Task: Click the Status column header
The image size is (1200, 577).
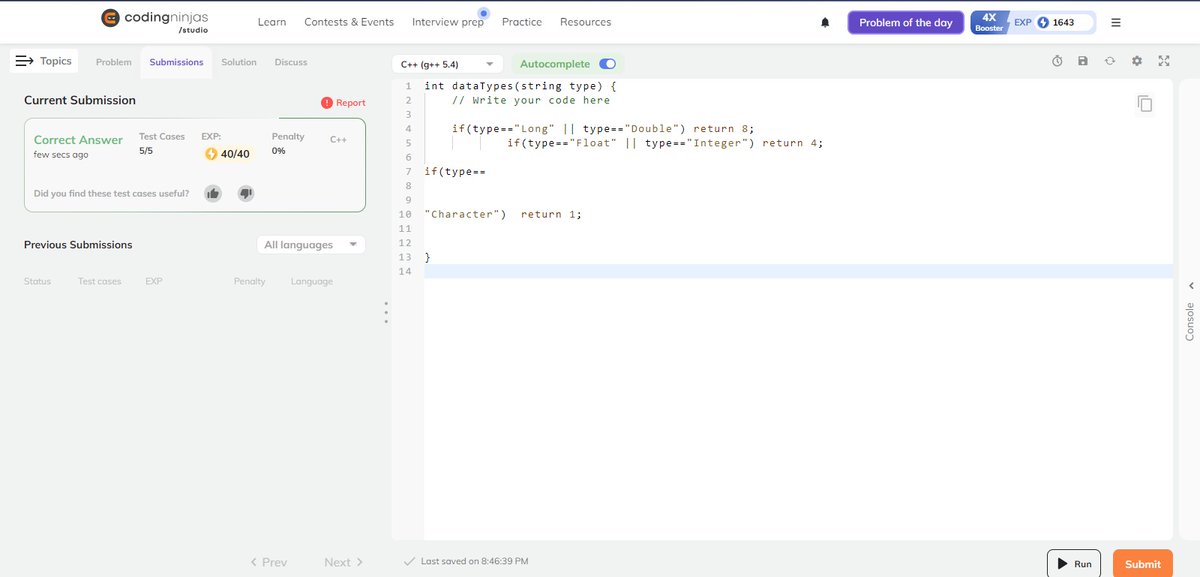Action: pyautogui.click(x=37, y=281)
